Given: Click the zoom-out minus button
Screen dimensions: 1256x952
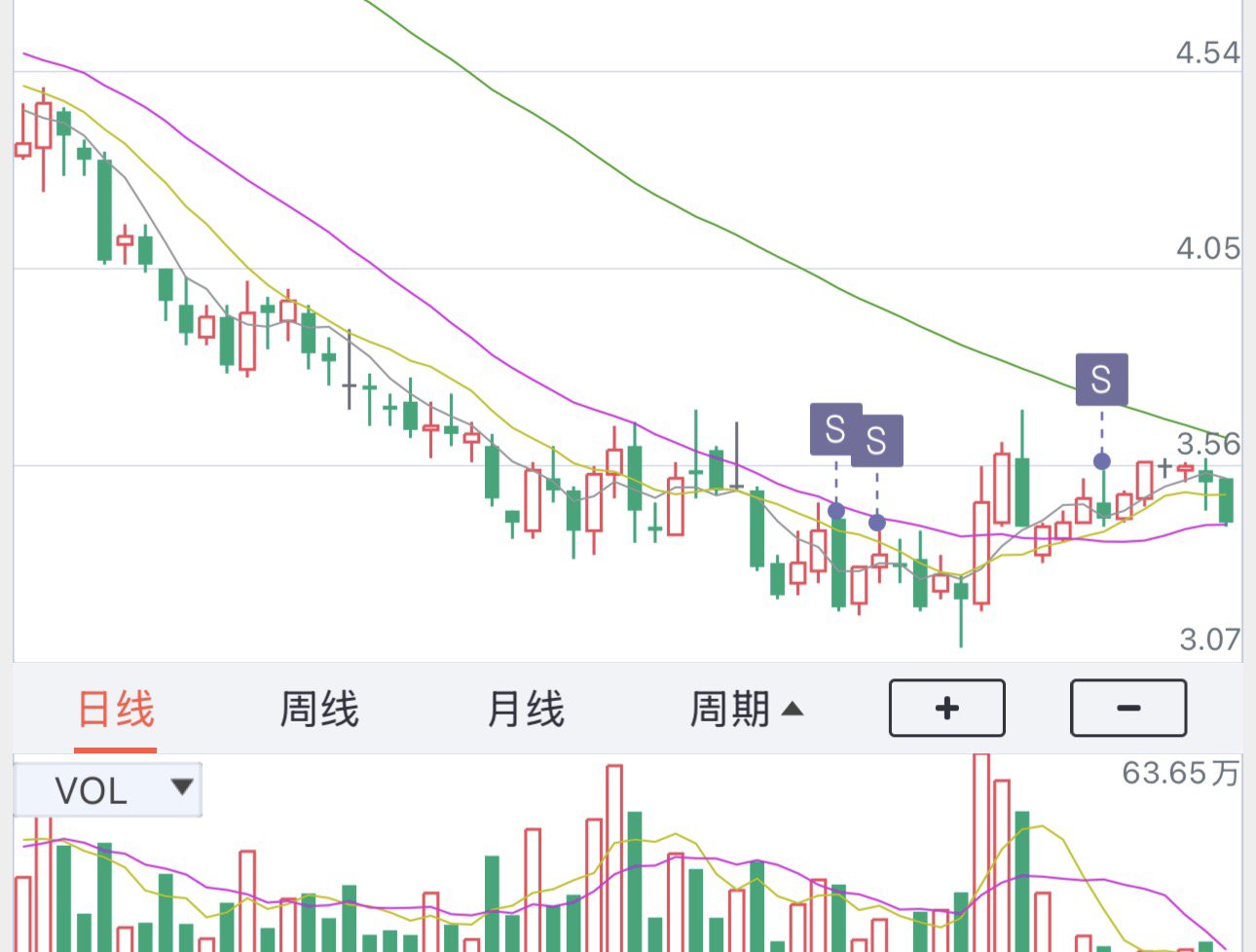Looking at the screenshot, I should (x=1128, y=708).
